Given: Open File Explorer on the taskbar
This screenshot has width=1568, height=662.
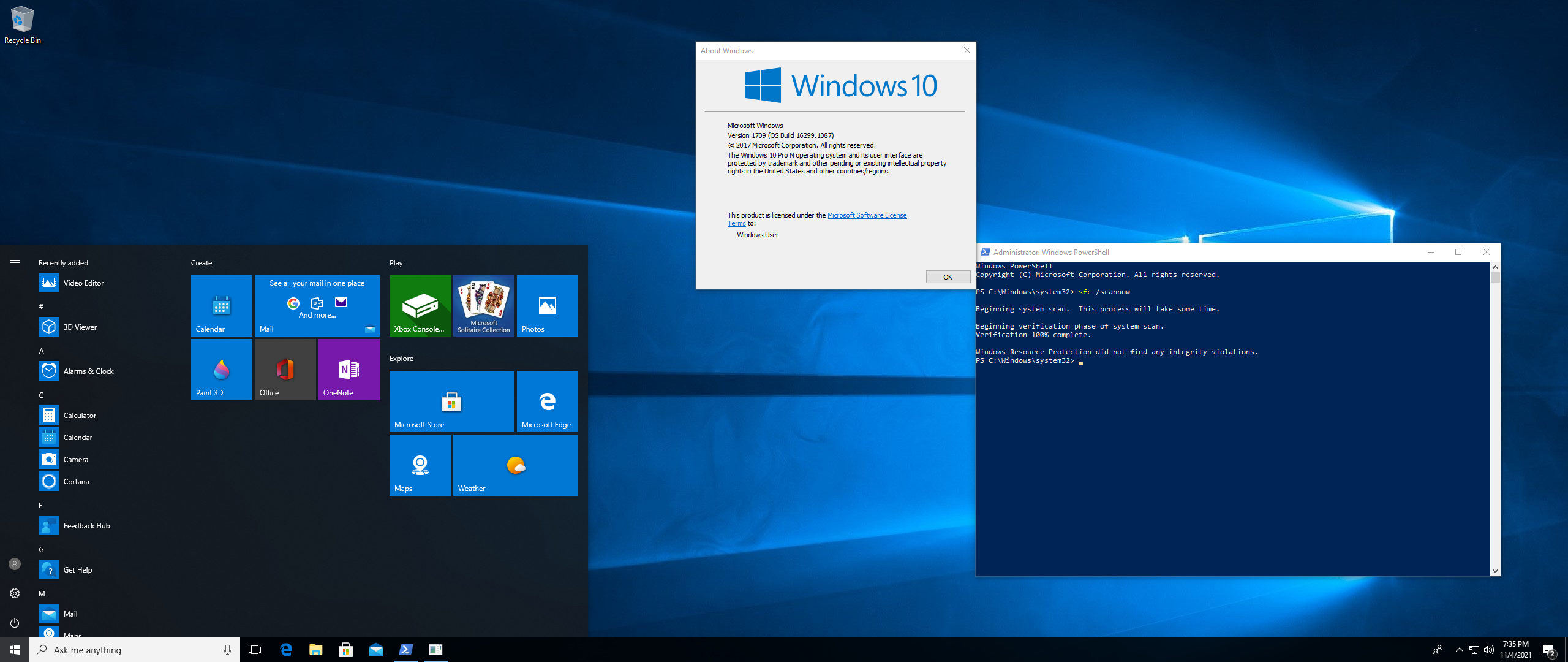Looking at the screenshot, I should 316,650.
